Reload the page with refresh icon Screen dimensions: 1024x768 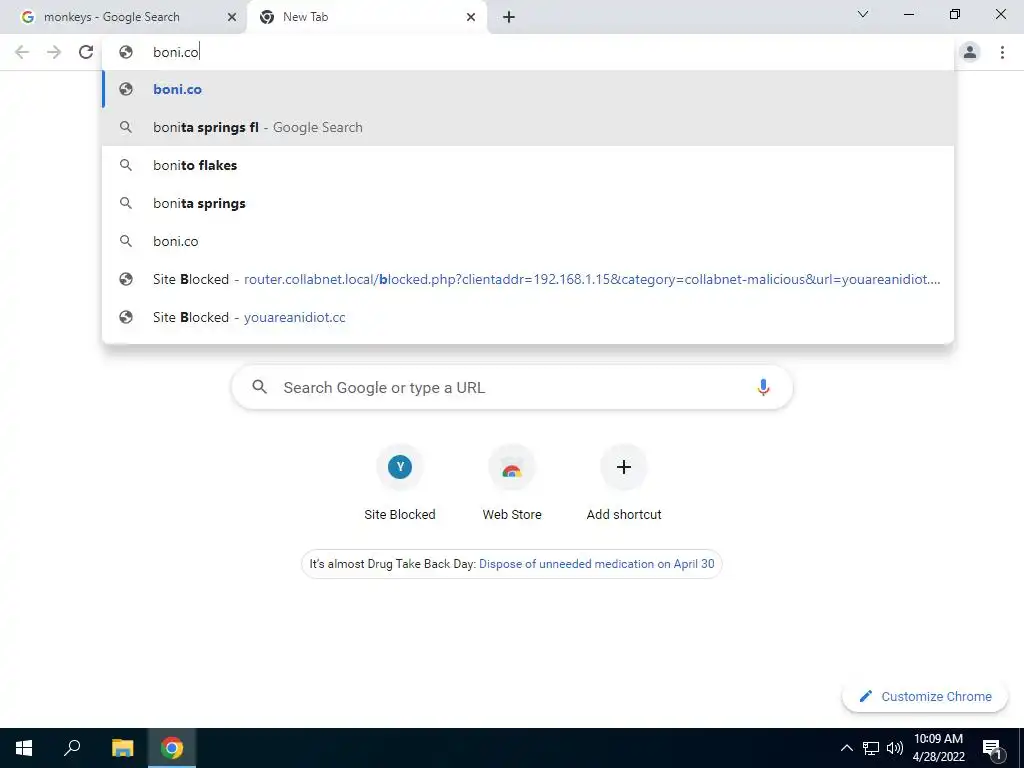click(86, 52)
